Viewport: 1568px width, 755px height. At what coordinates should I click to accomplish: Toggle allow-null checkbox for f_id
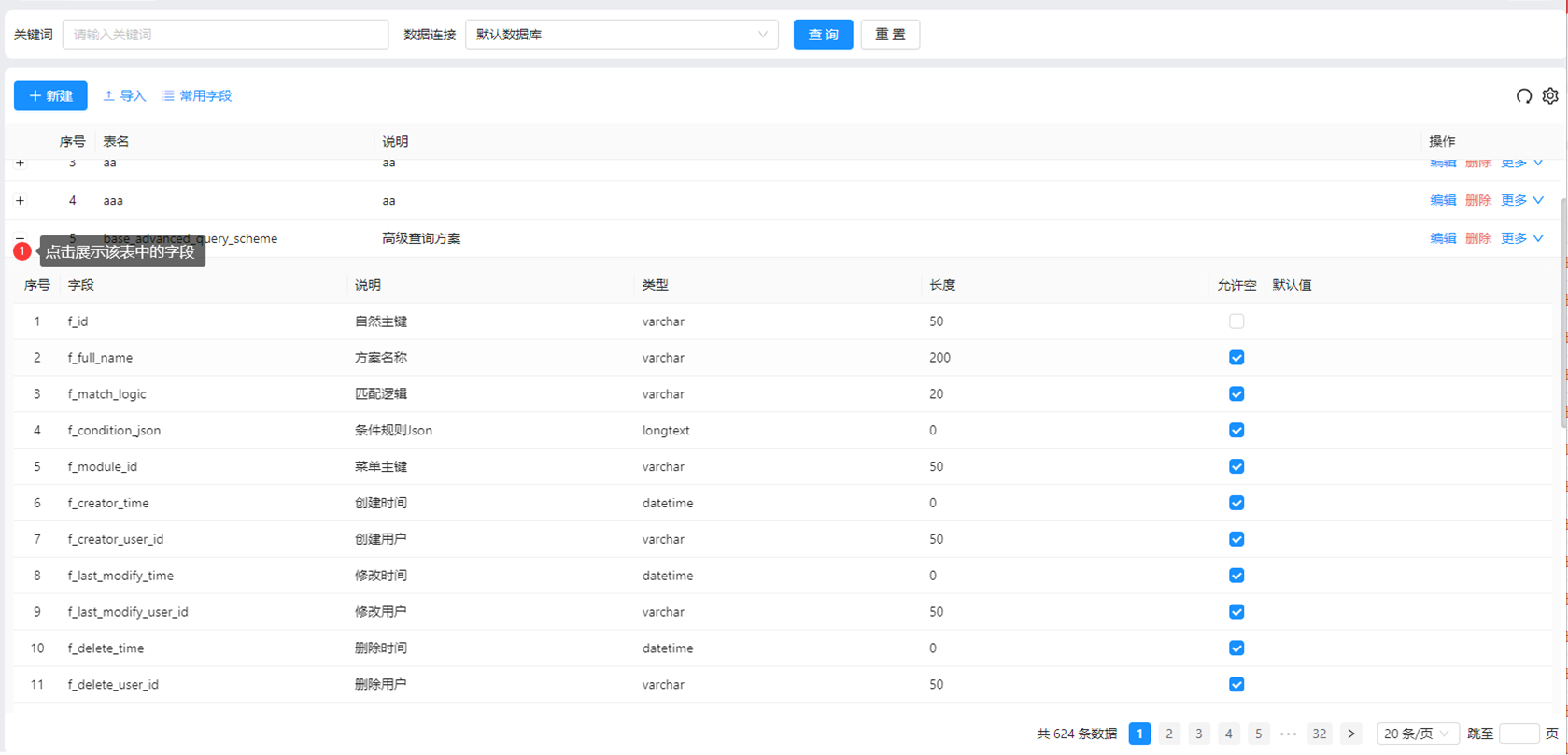tap(1236, 321)
